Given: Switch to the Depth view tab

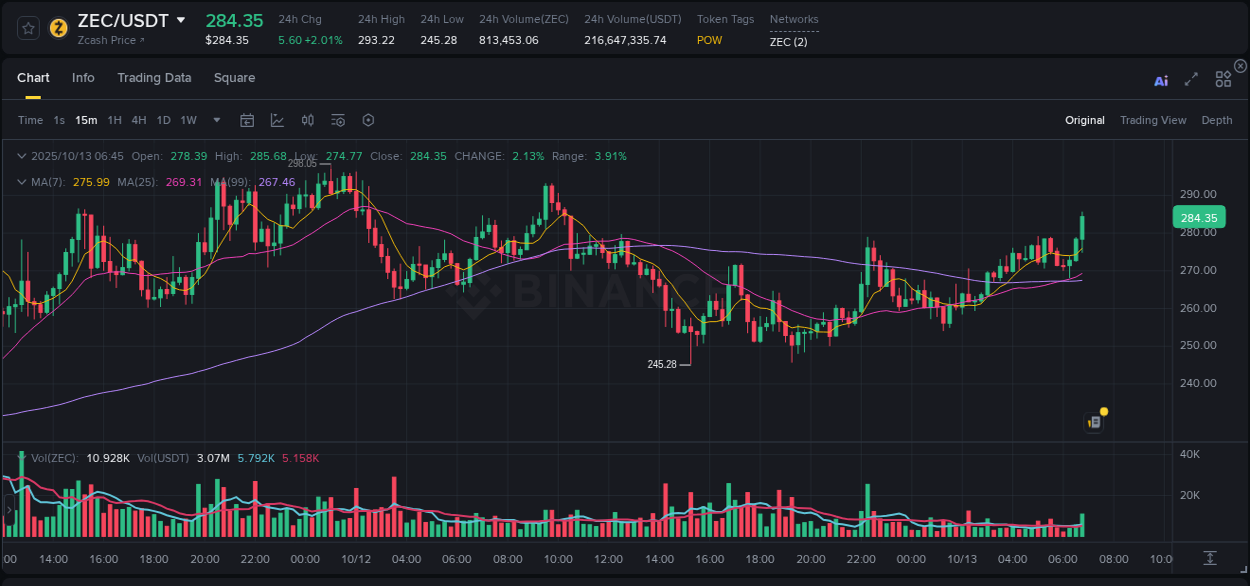Looking at the screenshot, I should [1216, 120].
